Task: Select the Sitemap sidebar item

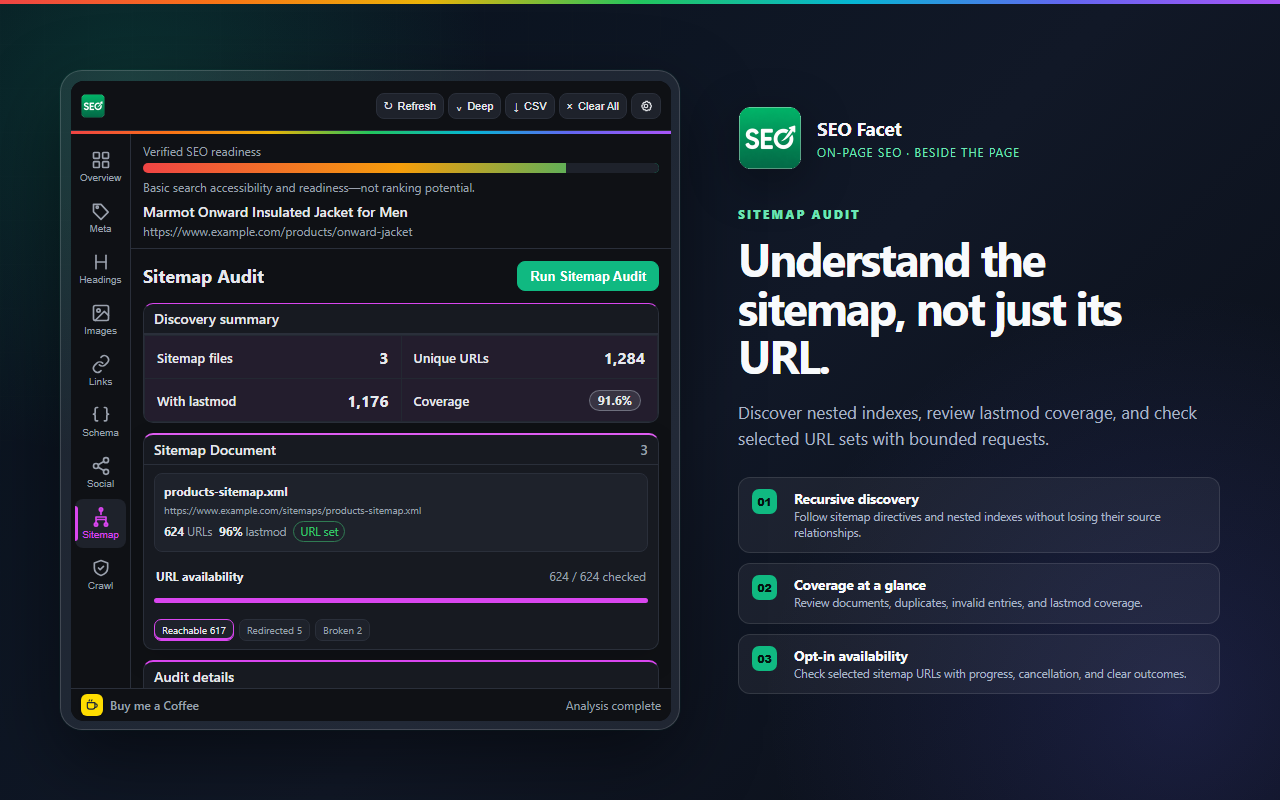Action: click(100, 524)
